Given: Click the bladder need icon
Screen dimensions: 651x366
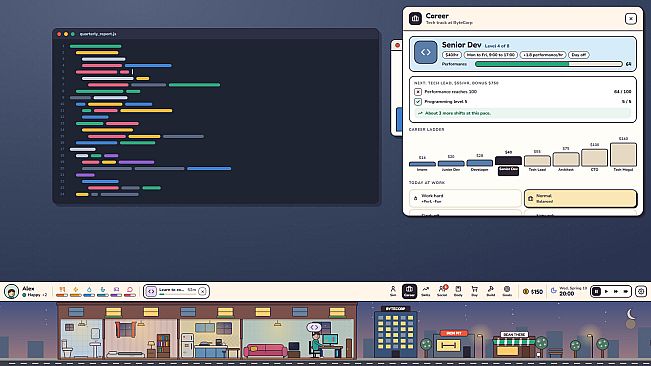Looking at the screenshot, I should click(x=103, y=291).
